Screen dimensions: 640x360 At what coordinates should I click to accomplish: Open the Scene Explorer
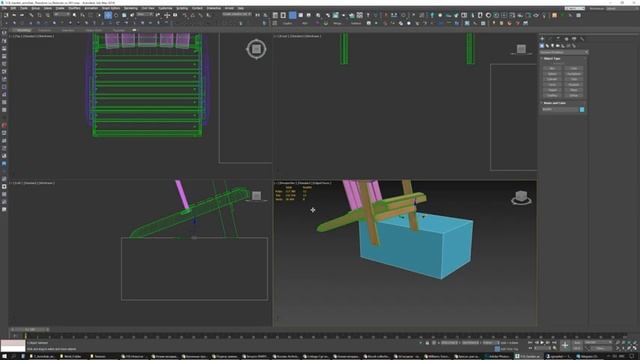[276, 15]
